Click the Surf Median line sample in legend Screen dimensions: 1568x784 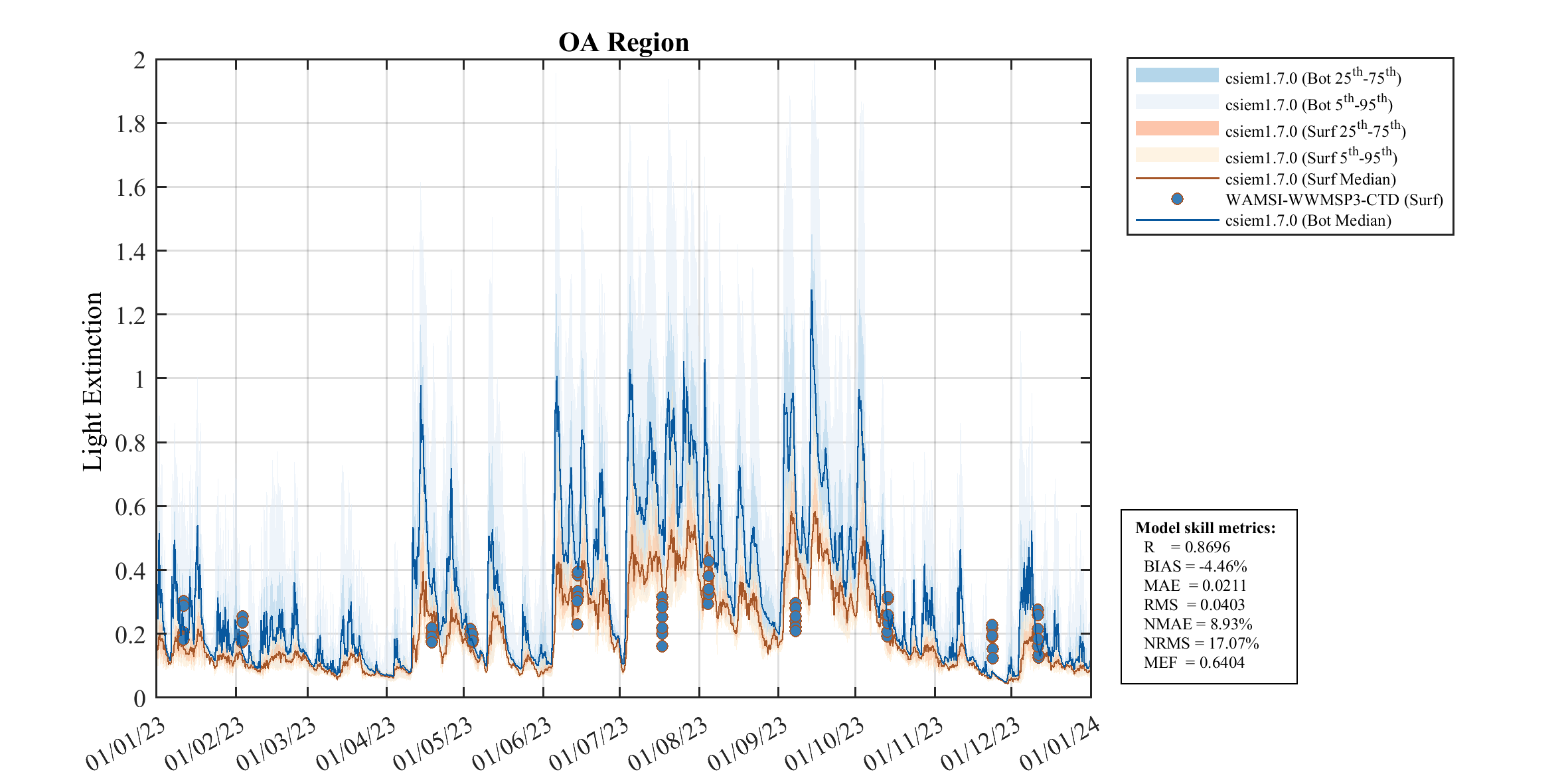tap(1176, 179)
